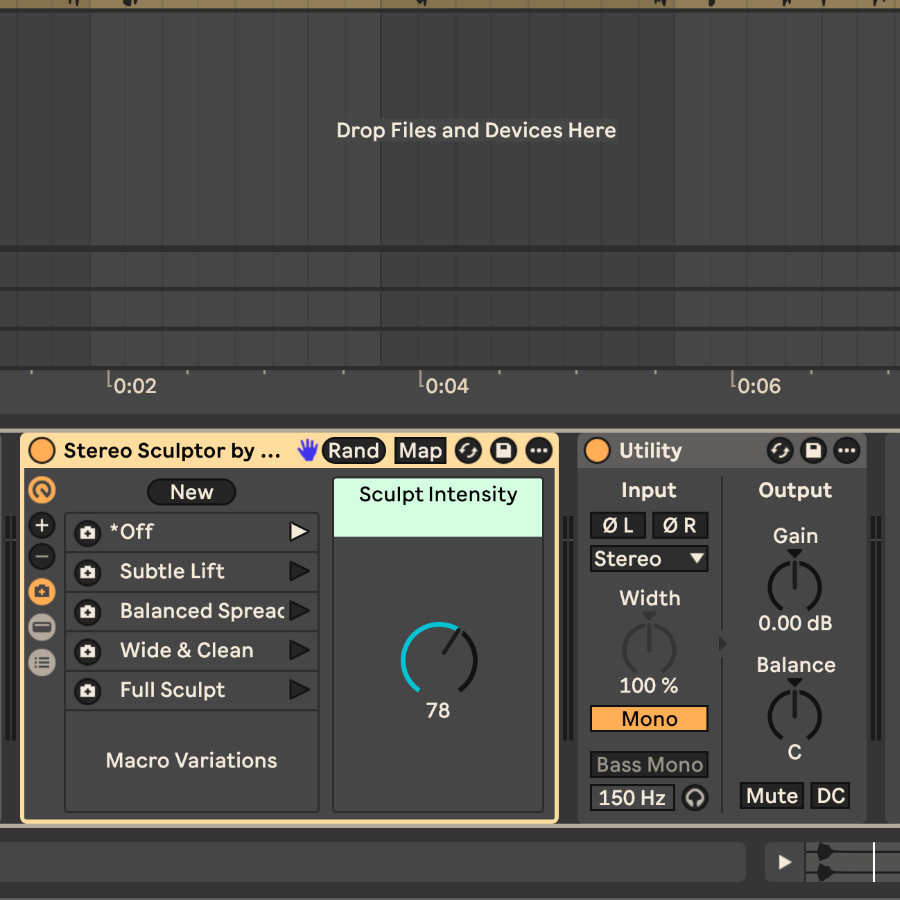Viewport: 900px width, 900px height.
Task: Click the plus icon to add macro
Action: [42, 525]
